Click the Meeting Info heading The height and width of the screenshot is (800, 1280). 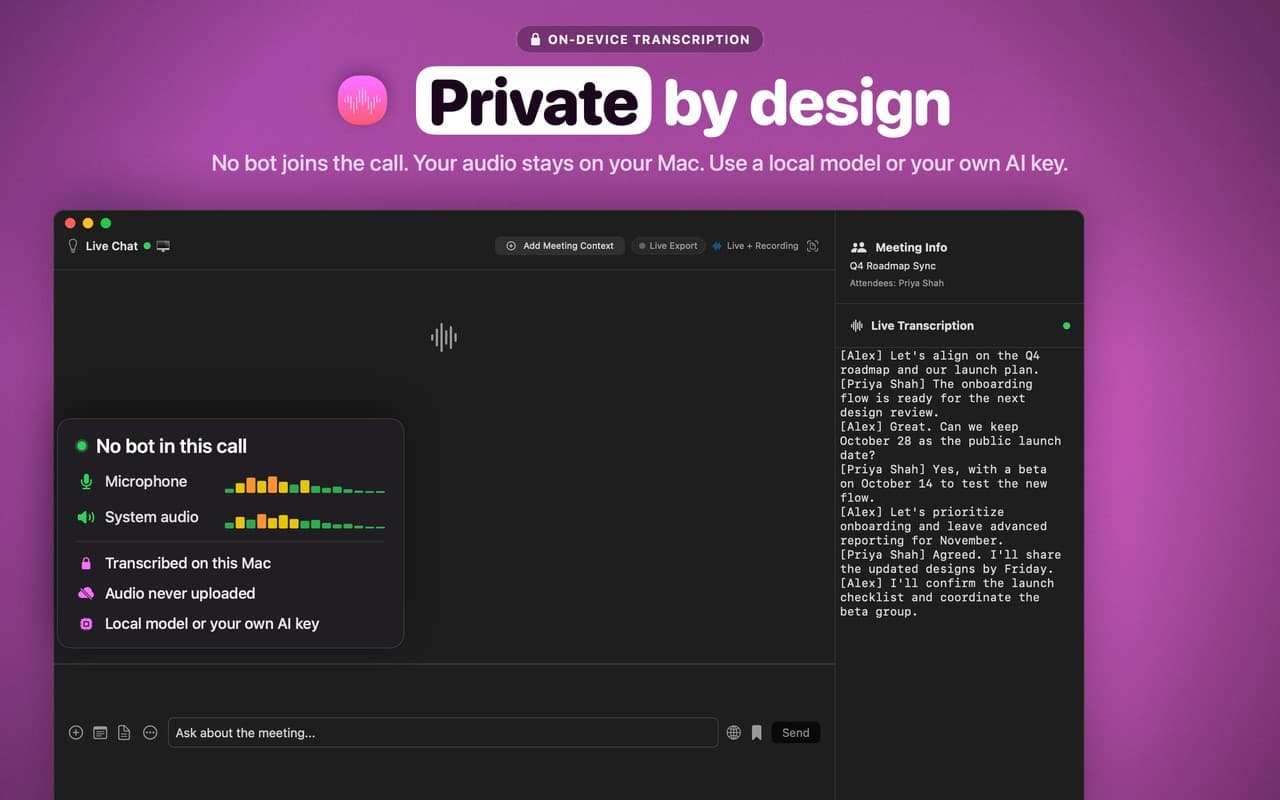pos(911,248)
